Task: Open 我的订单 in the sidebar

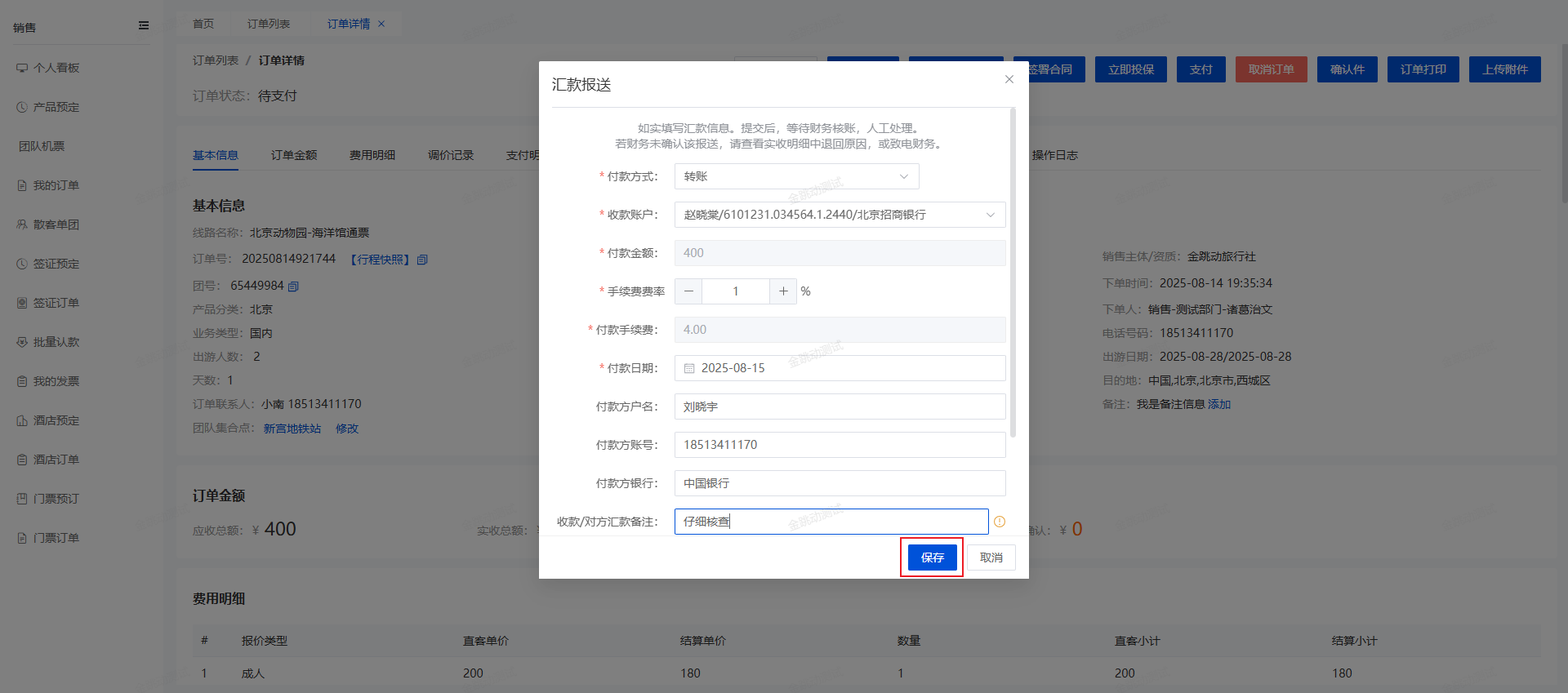Action: (x=56, y=185)
